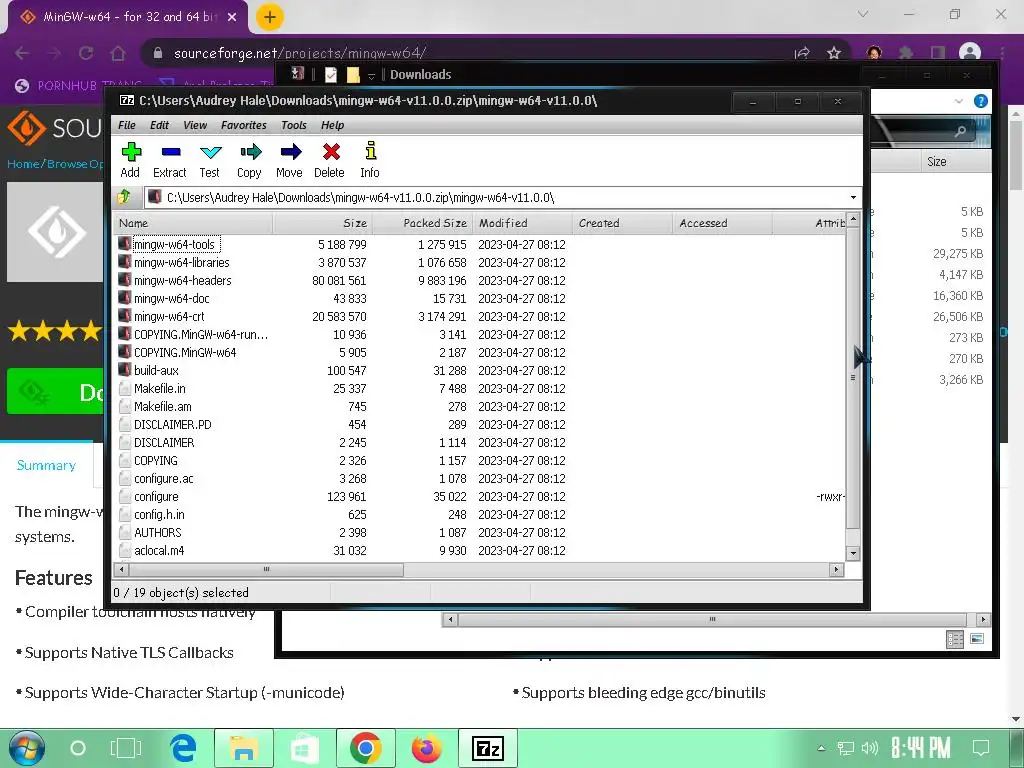The width and height of the screenshot is (1024, 768).
Task: Click horizontal scrollbar right arrow in 7-Zip
Action: pyautogui.click(x=836, y=569)
